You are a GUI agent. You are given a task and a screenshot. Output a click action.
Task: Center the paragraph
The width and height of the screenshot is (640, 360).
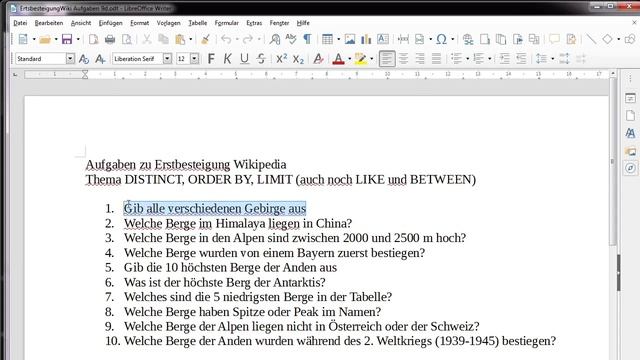pyautogui.click(x=403, y=59)
